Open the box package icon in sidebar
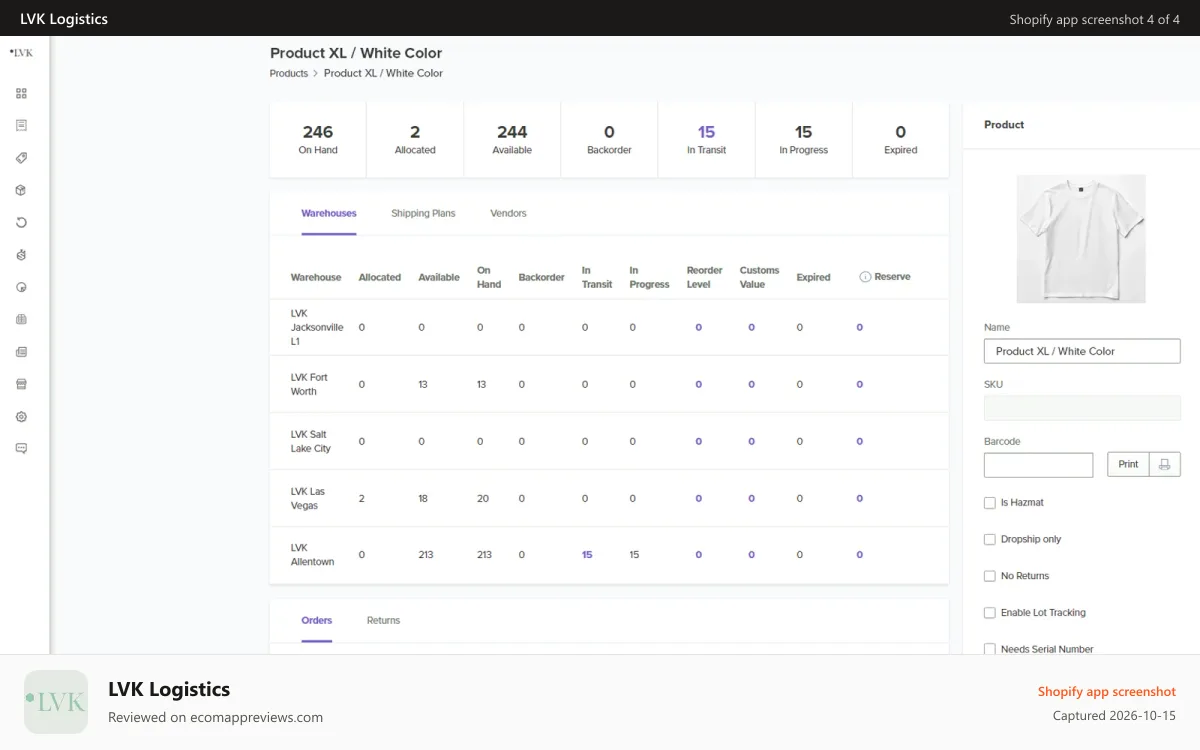1200x750 pixels. tap(21, 190)
